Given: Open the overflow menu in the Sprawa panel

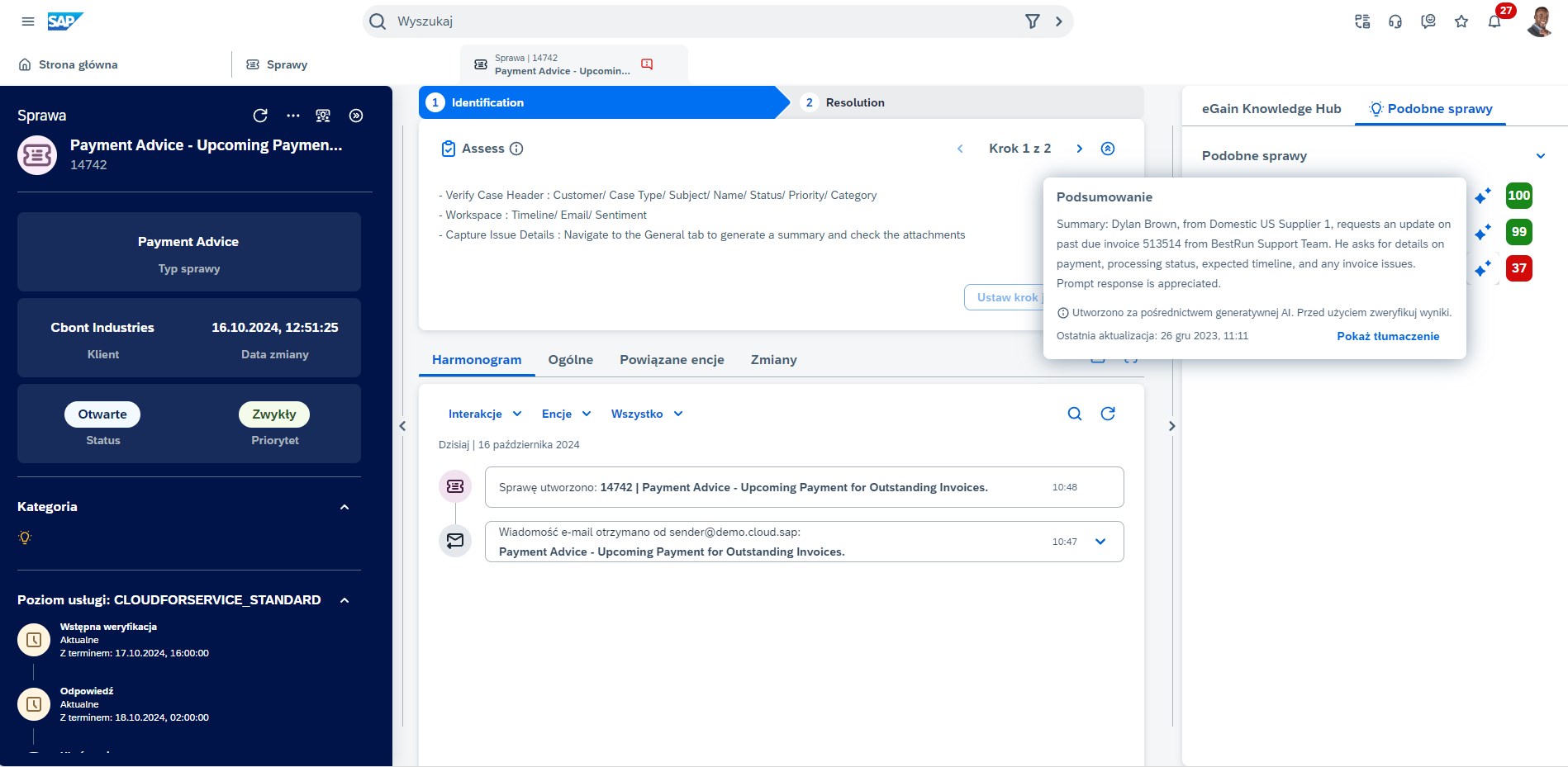Looking at the screenshot, I should pos(292,116).
